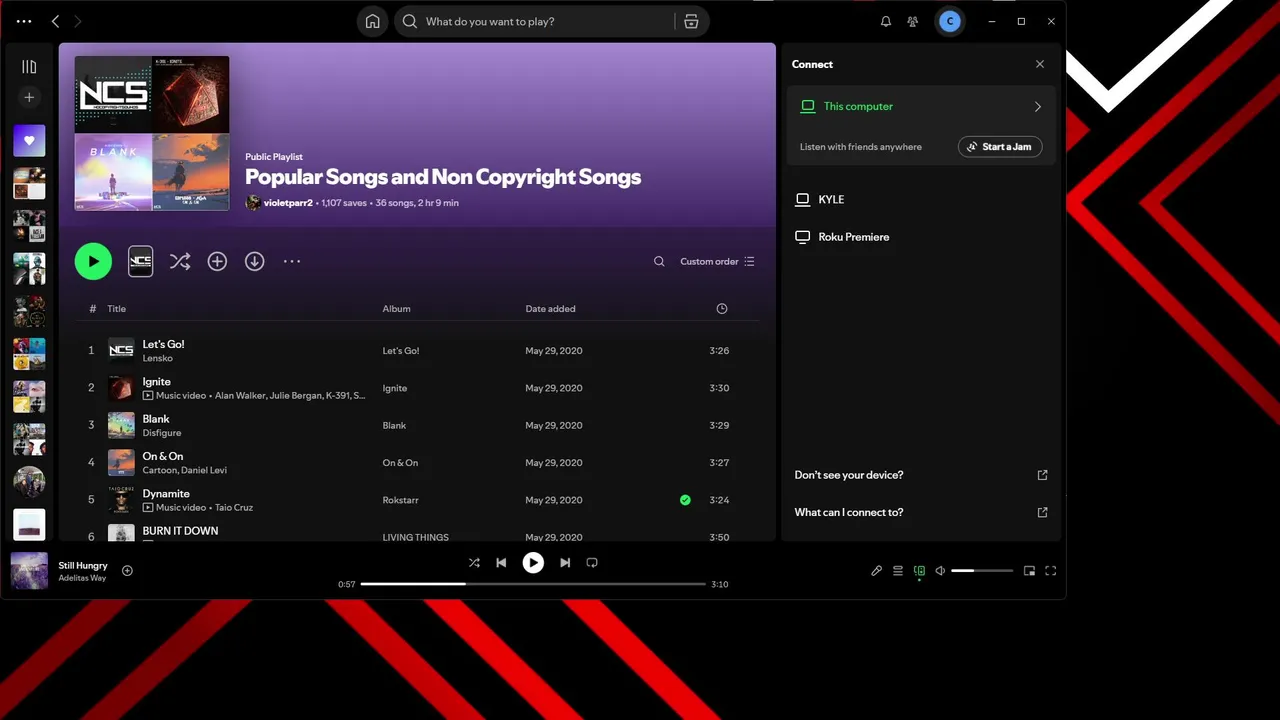This screenshot has width=1280, height=720.
Task: Toggle Connect to a device icon
Action: [919, 571]
